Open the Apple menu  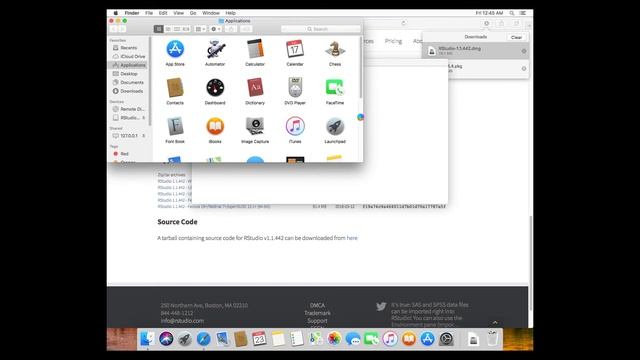116,13
